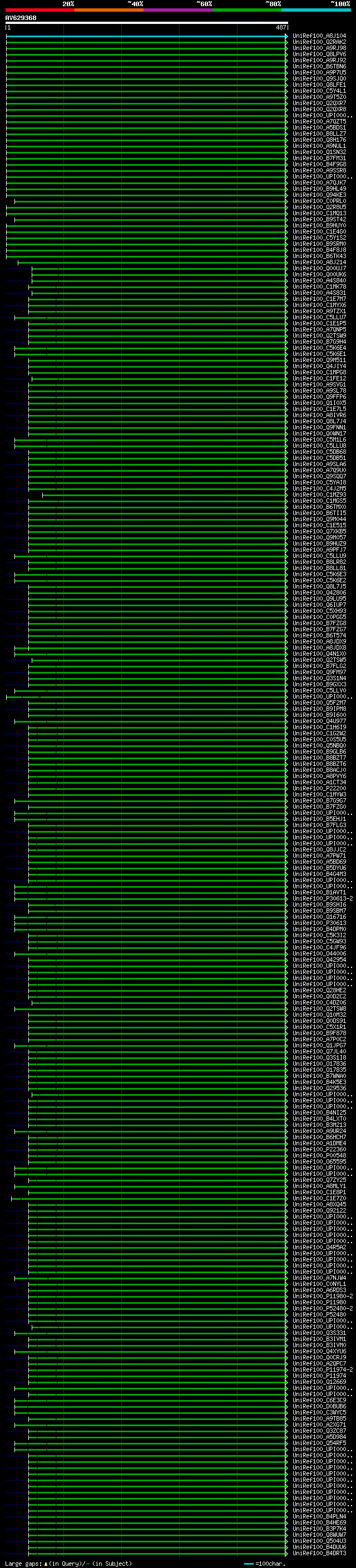Select hit label UniRef100_Q8JJC2

click(x=319, y=849)
